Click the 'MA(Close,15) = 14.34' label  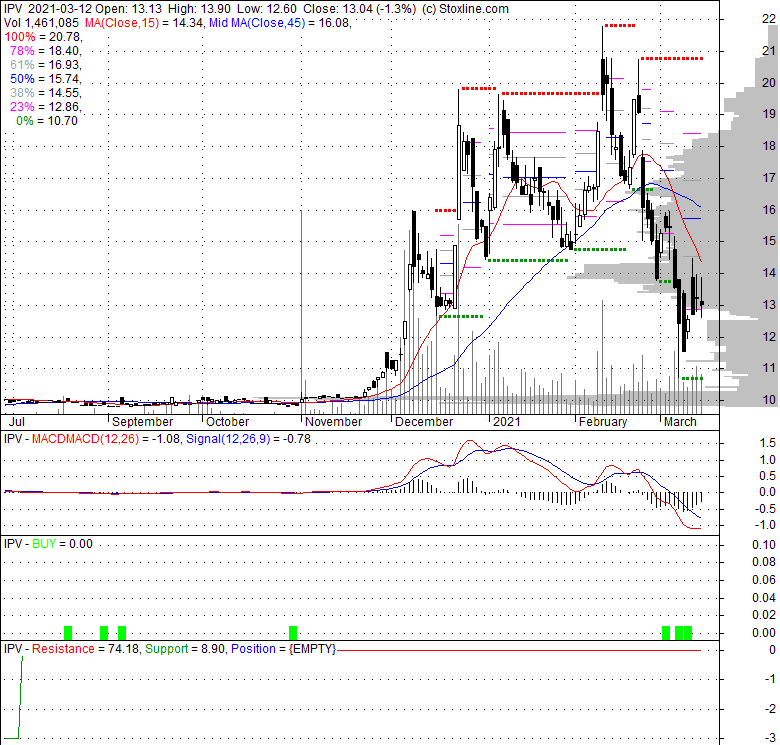143,23
